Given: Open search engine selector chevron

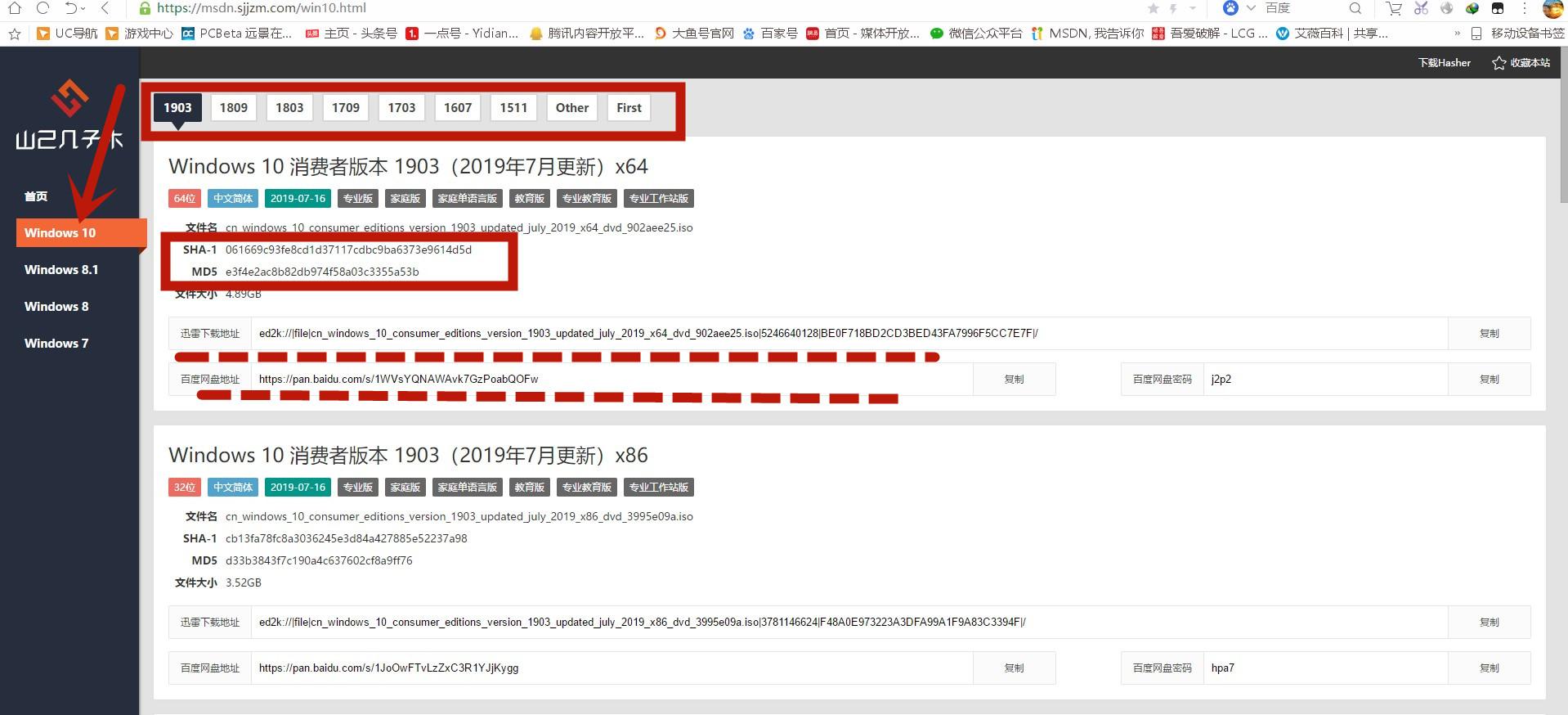Looking at the screenshot, I should 1251,8.
